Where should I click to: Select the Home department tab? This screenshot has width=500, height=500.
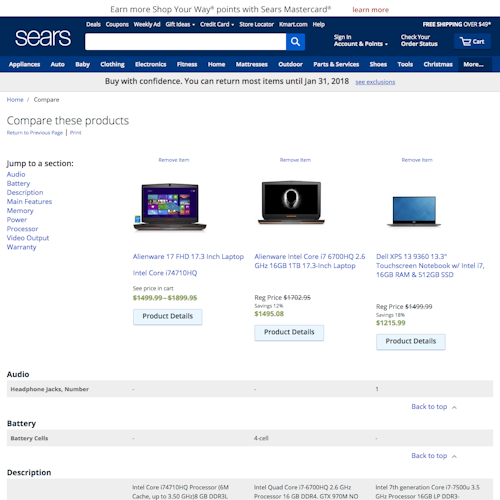(216, 64)
